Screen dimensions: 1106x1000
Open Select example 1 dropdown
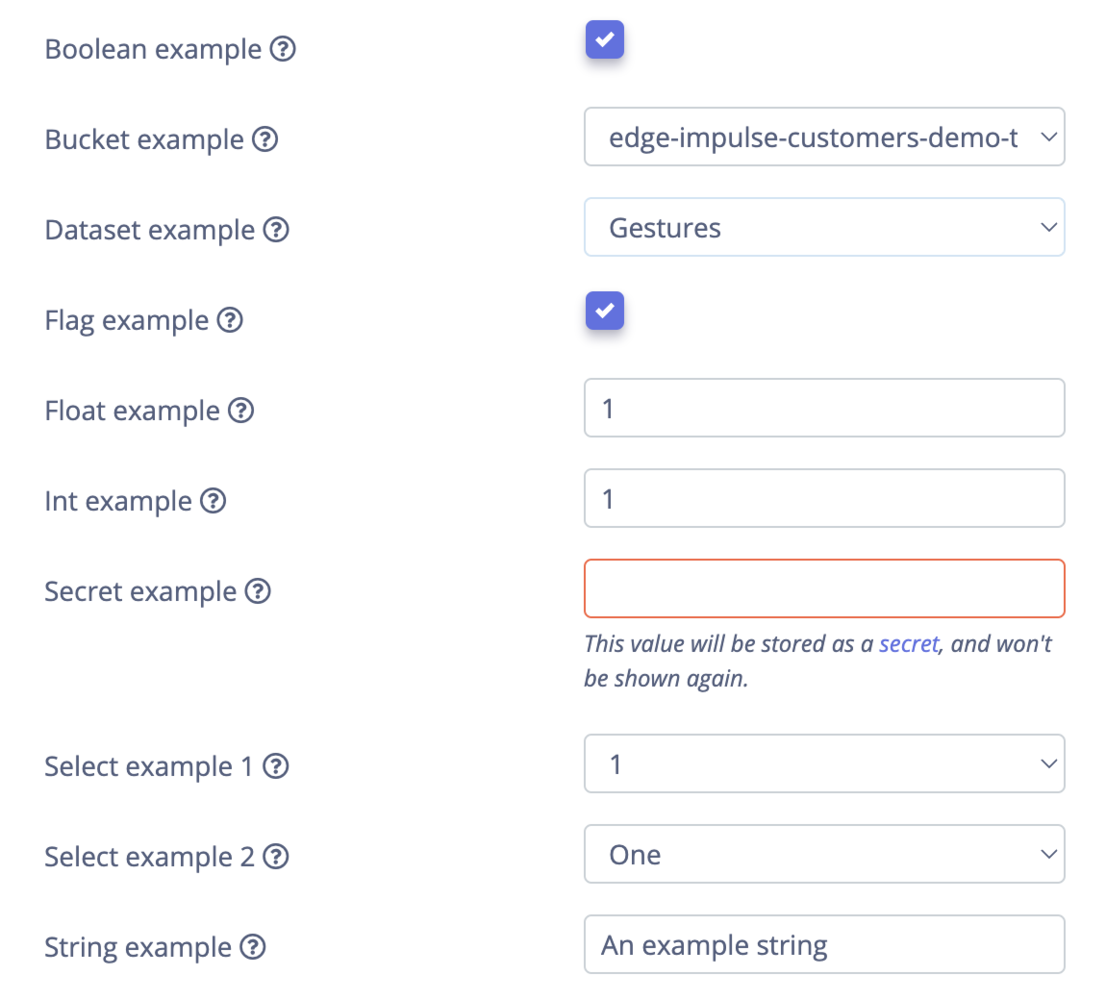pos(824,764)
